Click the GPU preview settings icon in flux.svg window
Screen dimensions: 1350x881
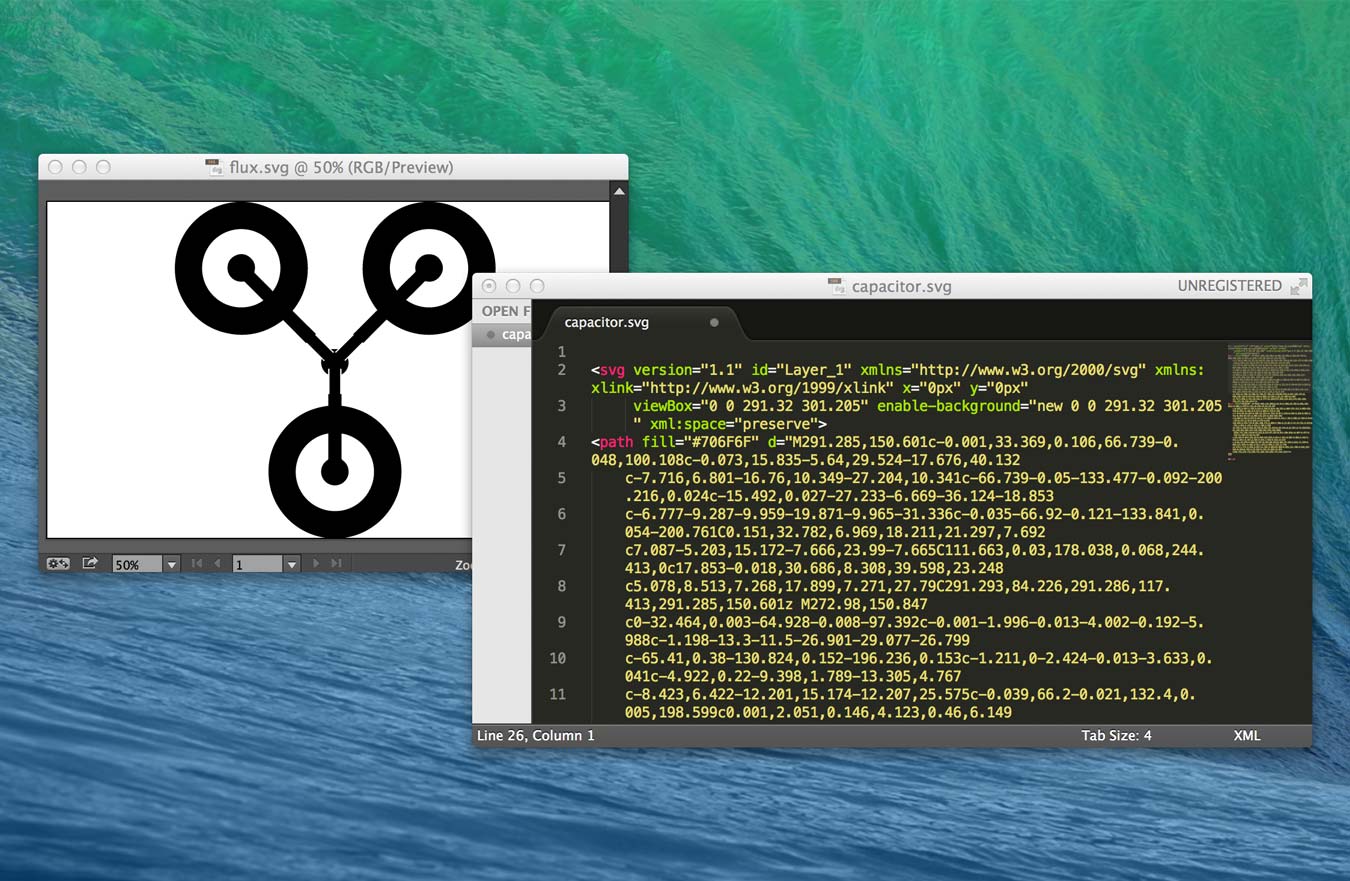coord(57,564)
